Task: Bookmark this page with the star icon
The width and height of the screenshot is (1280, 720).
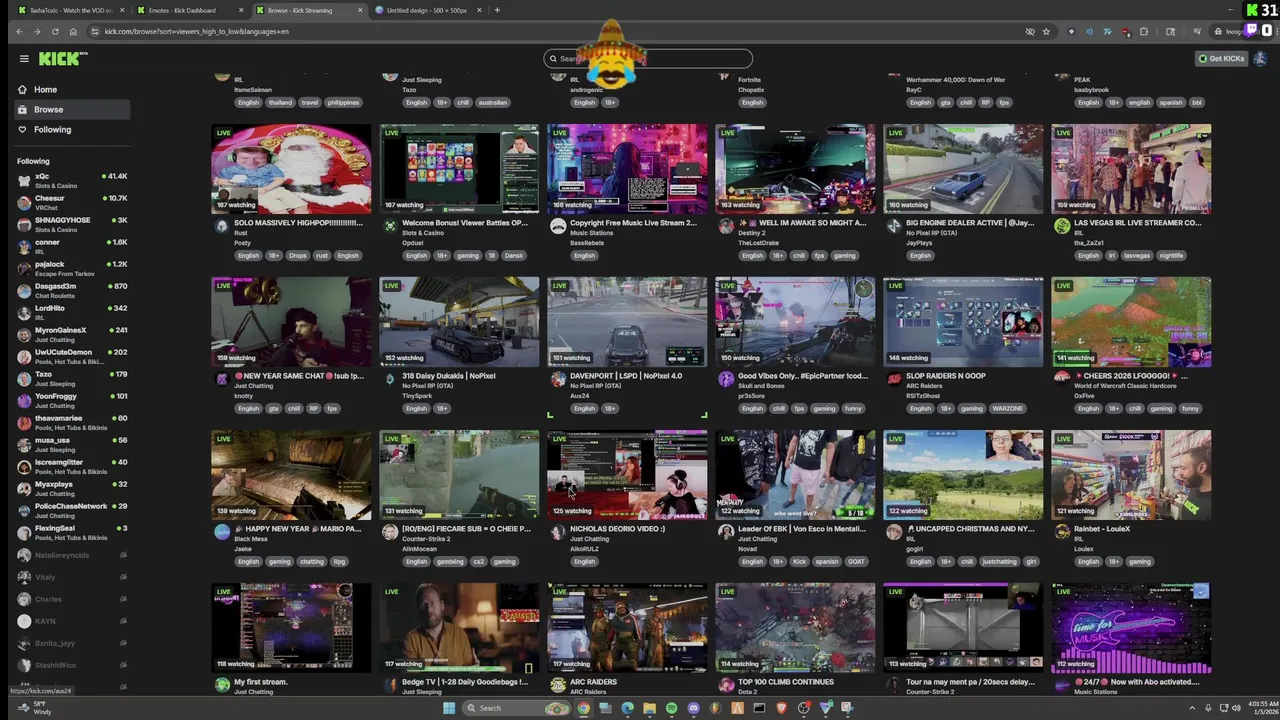Action: click(1046, 31)
